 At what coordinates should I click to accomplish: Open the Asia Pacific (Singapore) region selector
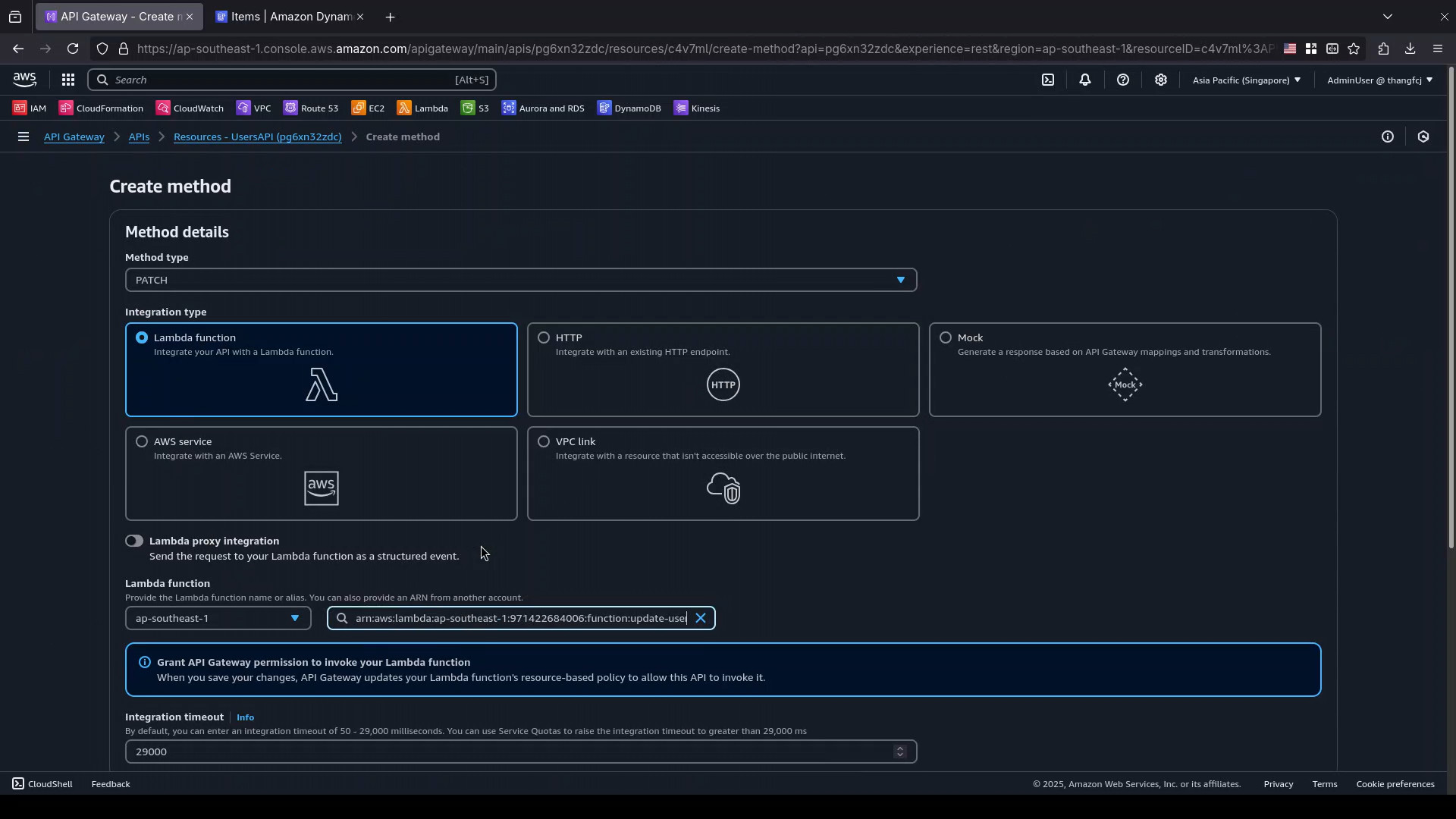click(1246, 80)
